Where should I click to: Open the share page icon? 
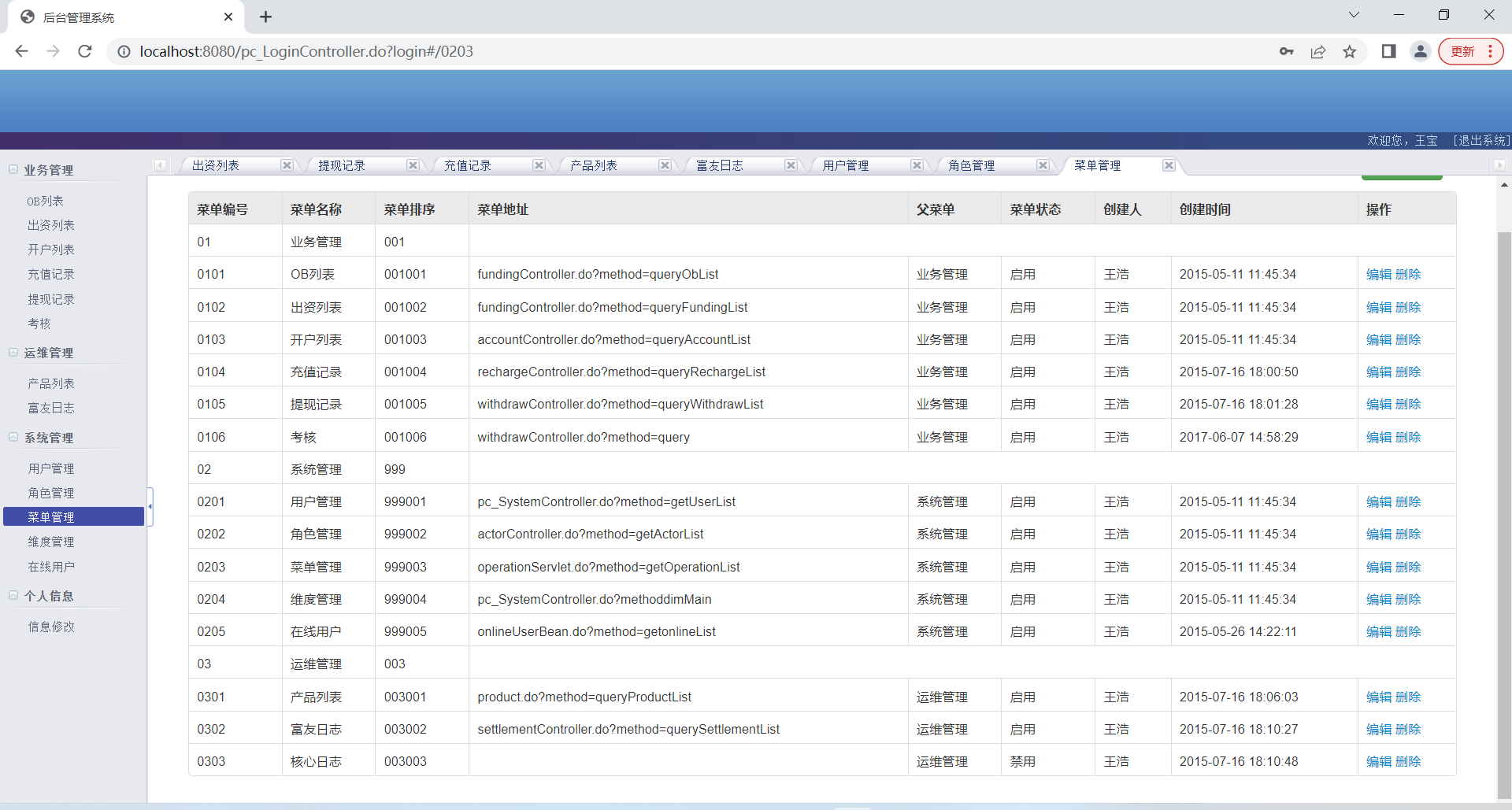tap(1318, 51)
